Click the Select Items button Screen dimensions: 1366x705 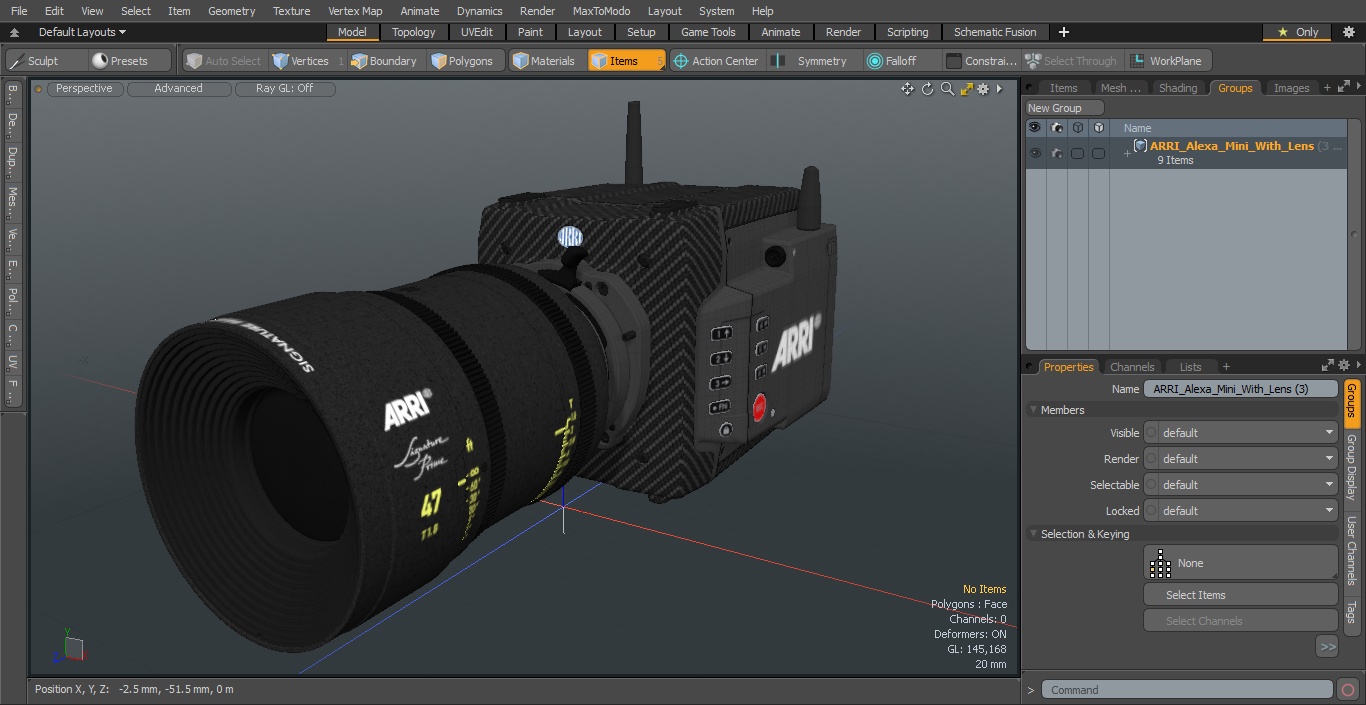1241,595
